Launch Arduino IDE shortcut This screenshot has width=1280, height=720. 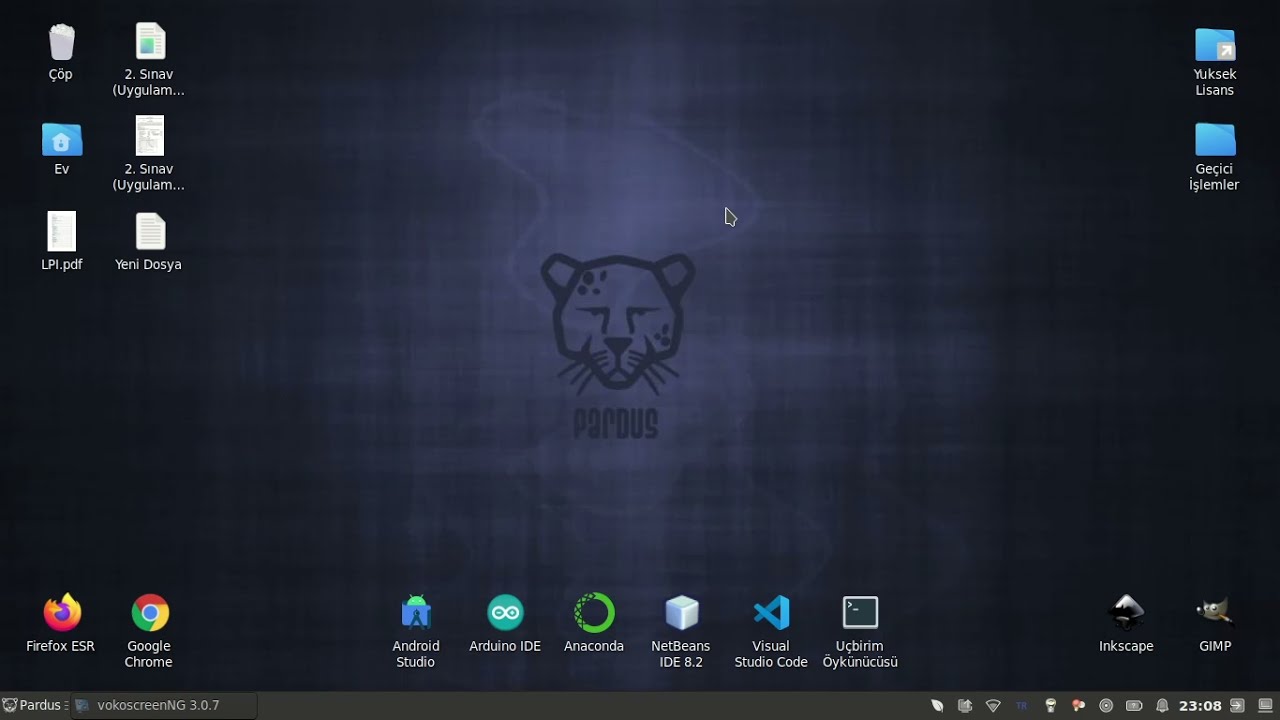coord(505,624)
